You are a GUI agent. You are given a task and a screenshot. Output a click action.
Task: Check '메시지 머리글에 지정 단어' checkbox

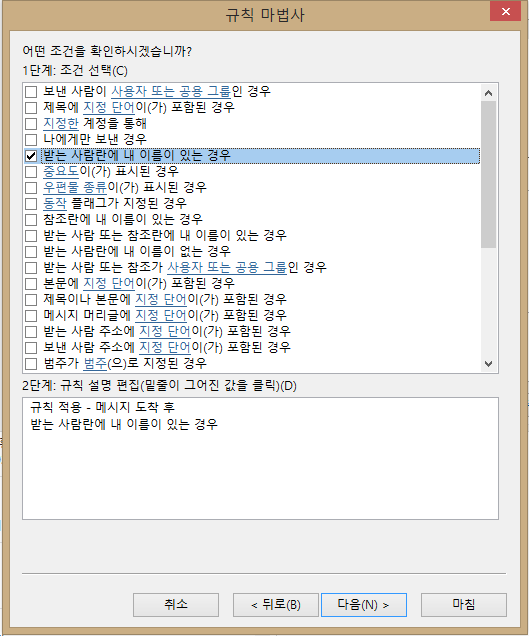31,316
